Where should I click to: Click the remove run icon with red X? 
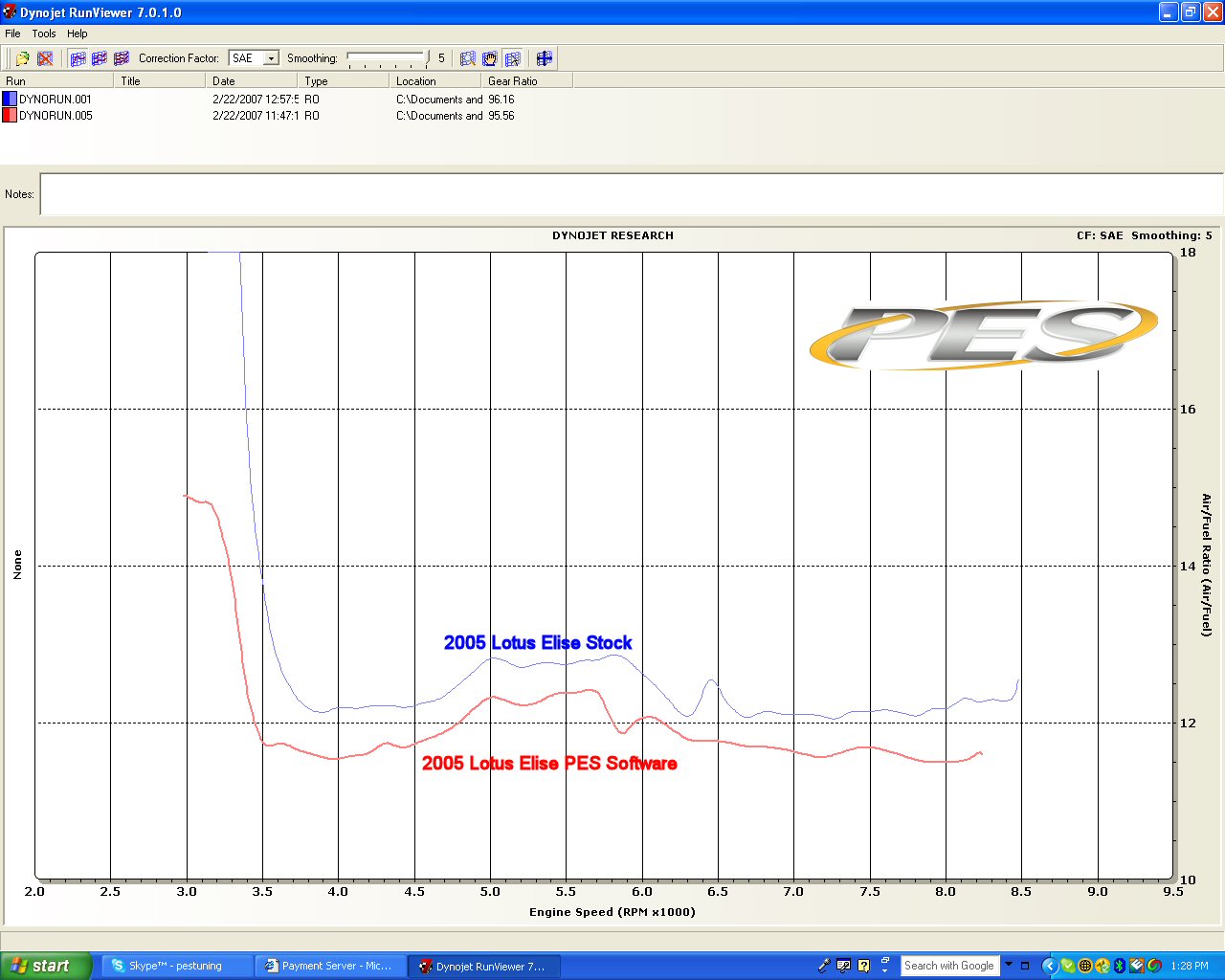(x=45, y=58)
